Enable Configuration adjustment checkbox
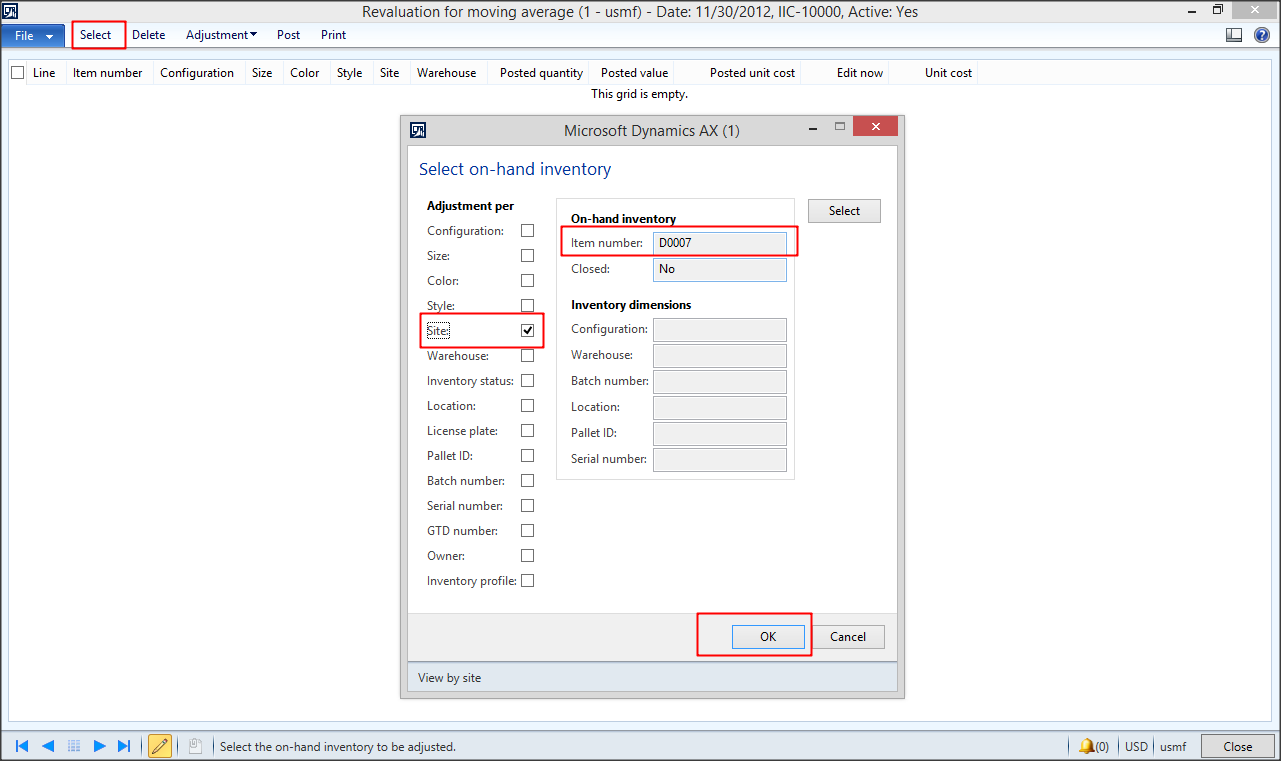Screen dimensions: 1281x761 pos(527,231)
